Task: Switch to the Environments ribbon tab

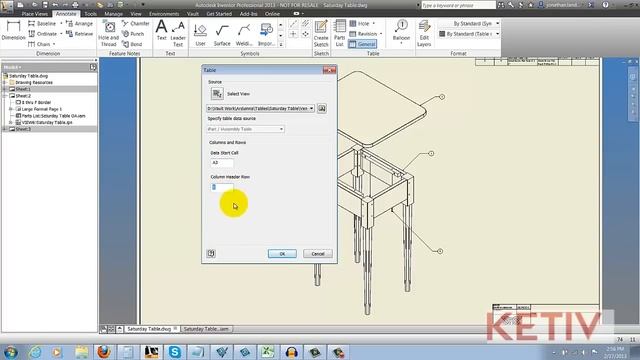Action: (x=164, y=14)
